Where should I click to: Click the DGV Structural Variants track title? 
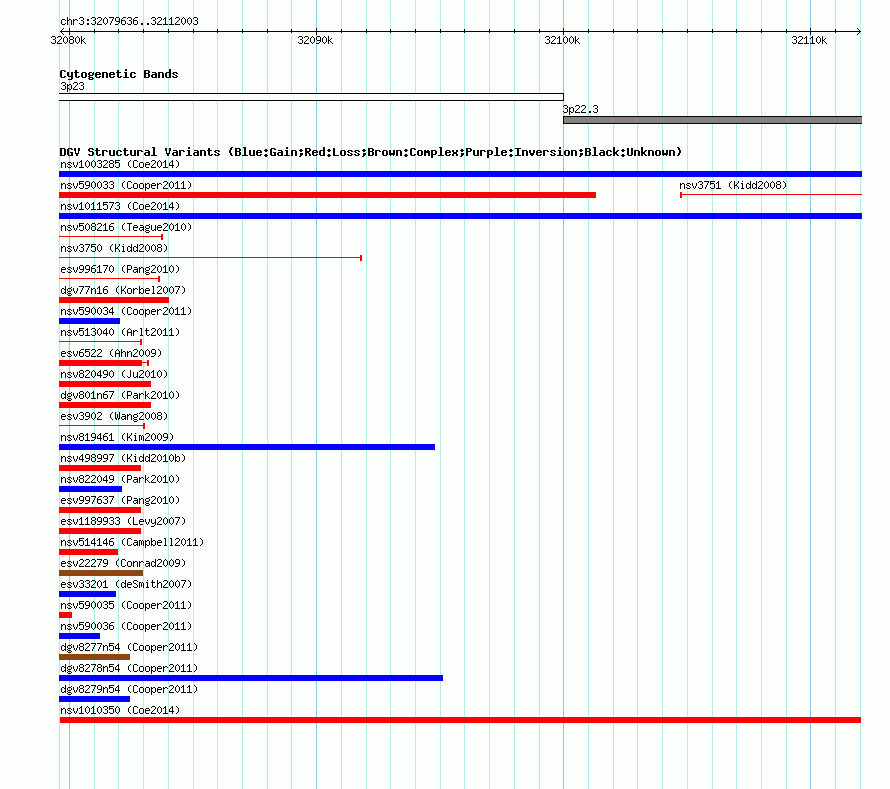[x=371, y=152]
